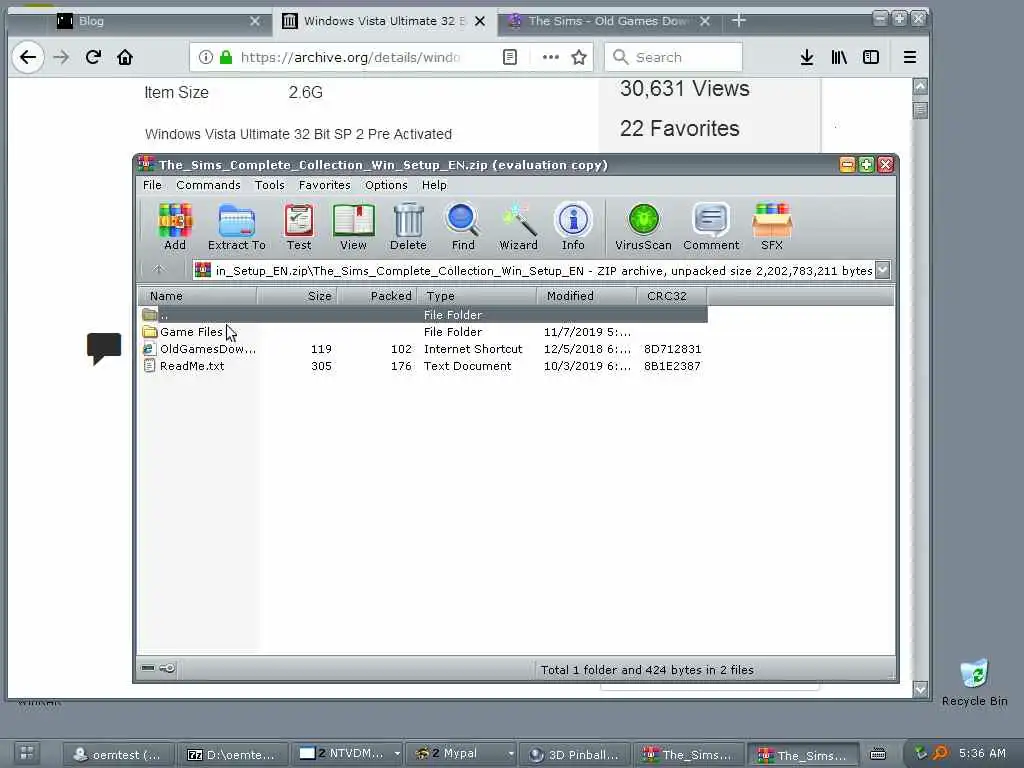The image size is (1024, 768).
Task: Toggle reader view in address bar
Action: click(510, 57)
